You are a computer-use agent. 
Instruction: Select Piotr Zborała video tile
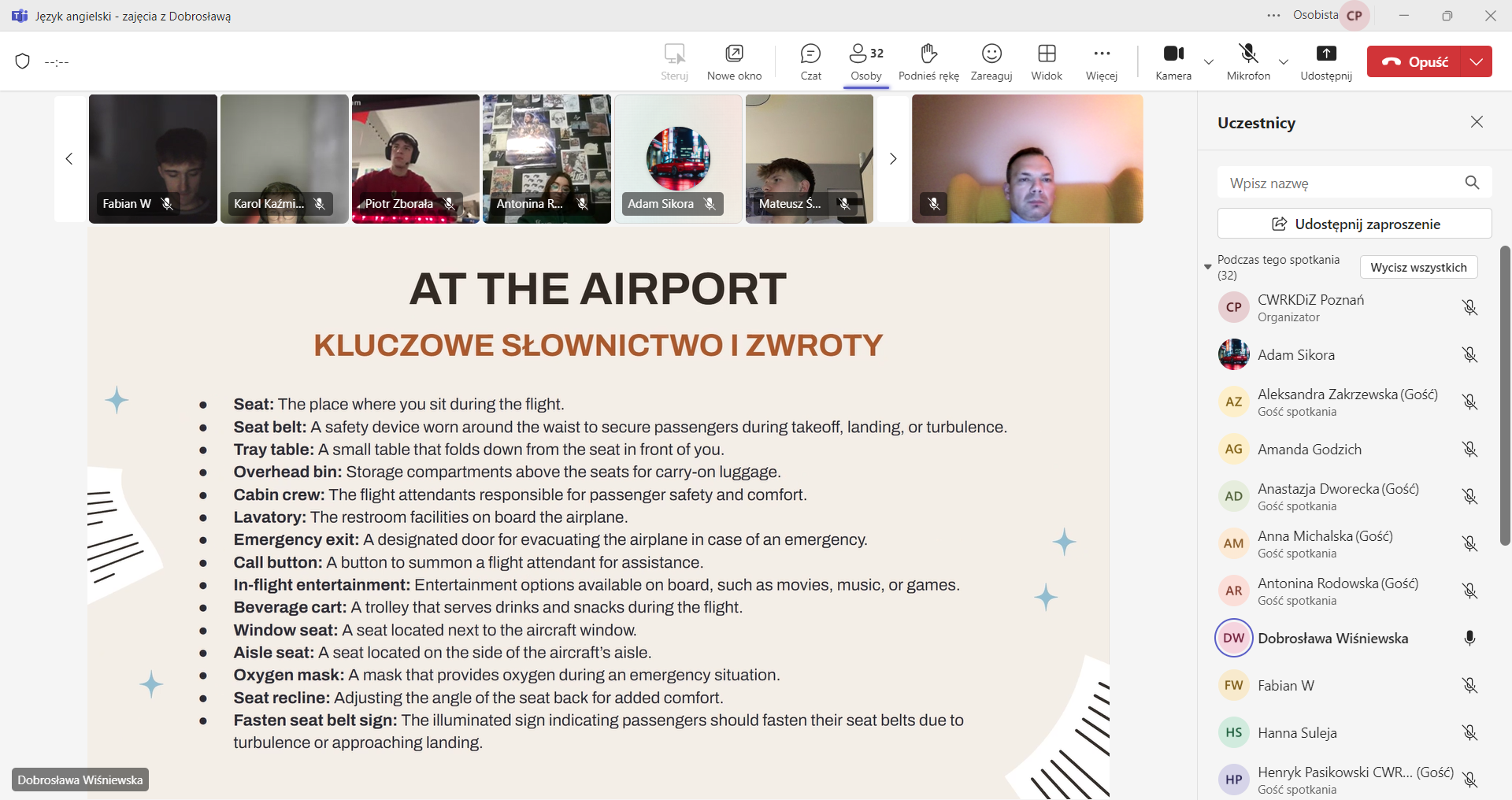(x=416, y=159)
